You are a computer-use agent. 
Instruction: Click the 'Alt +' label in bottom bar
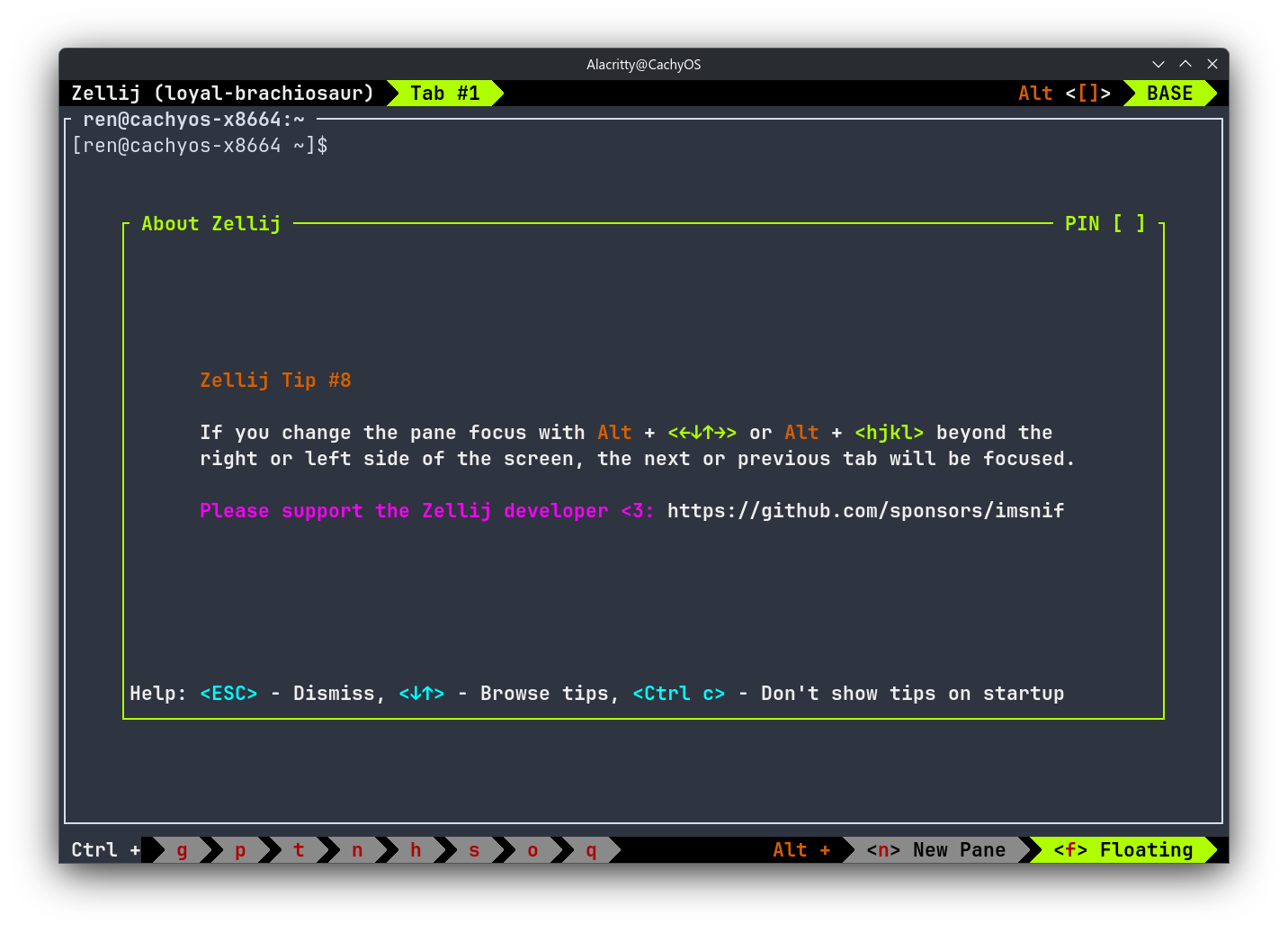pos(801,850)
